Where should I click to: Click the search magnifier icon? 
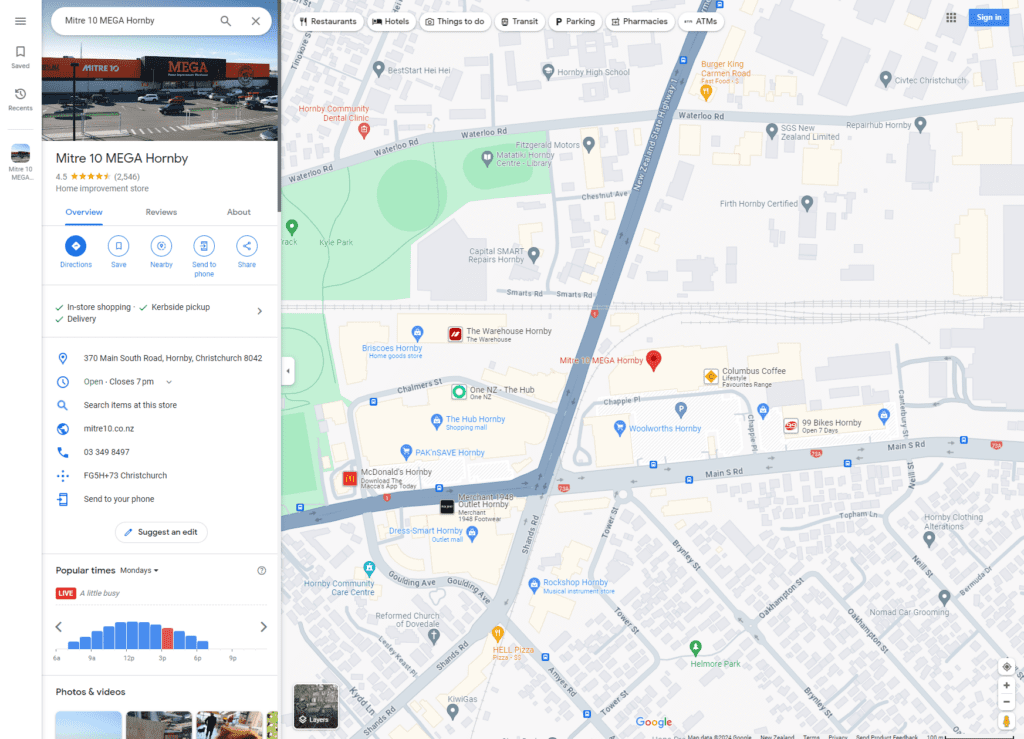[x=225, y=21]
